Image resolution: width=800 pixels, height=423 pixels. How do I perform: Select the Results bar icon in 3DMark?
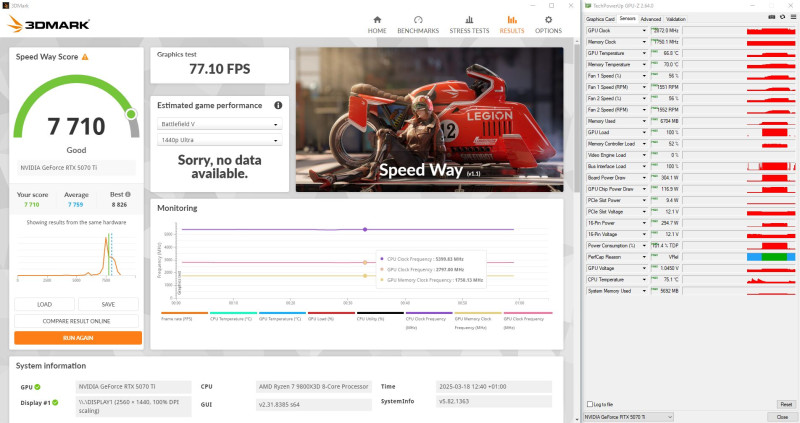[512, 20]
